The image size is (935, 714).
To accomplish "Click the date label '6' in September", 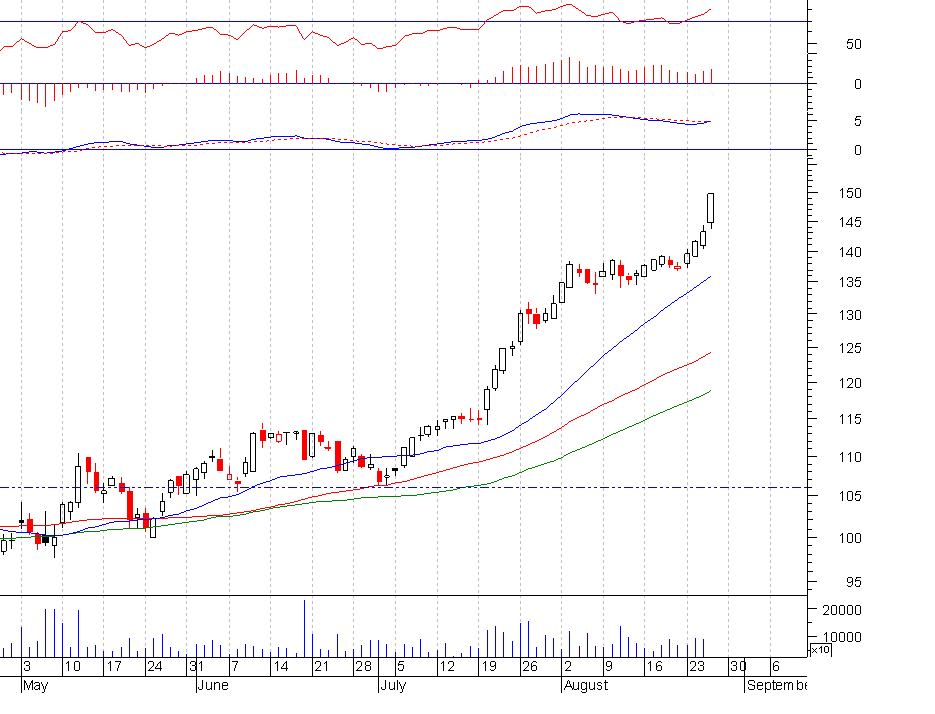I will pos(776,666).
